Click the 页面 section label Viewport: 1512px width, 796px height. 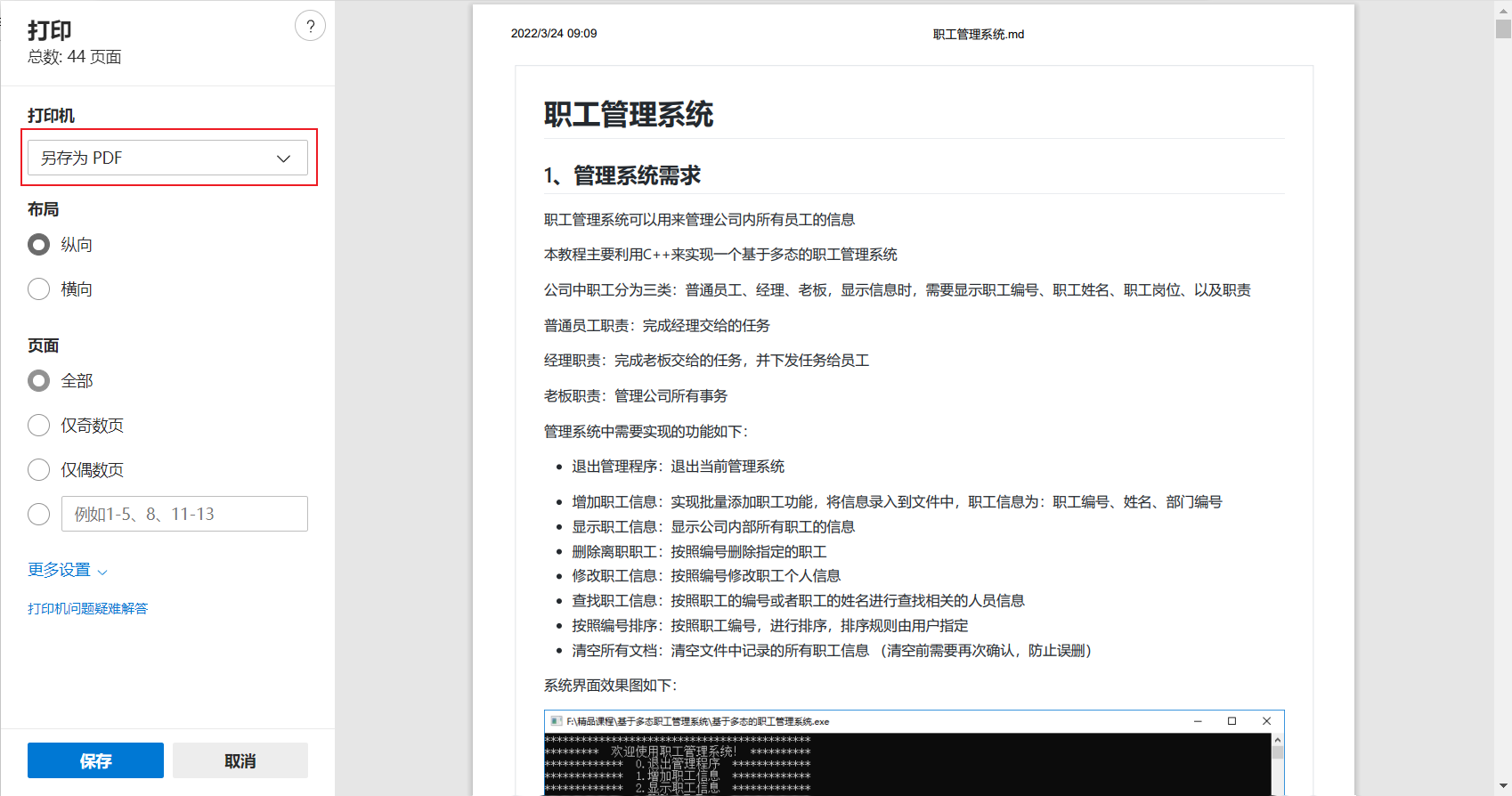[43, 345]
